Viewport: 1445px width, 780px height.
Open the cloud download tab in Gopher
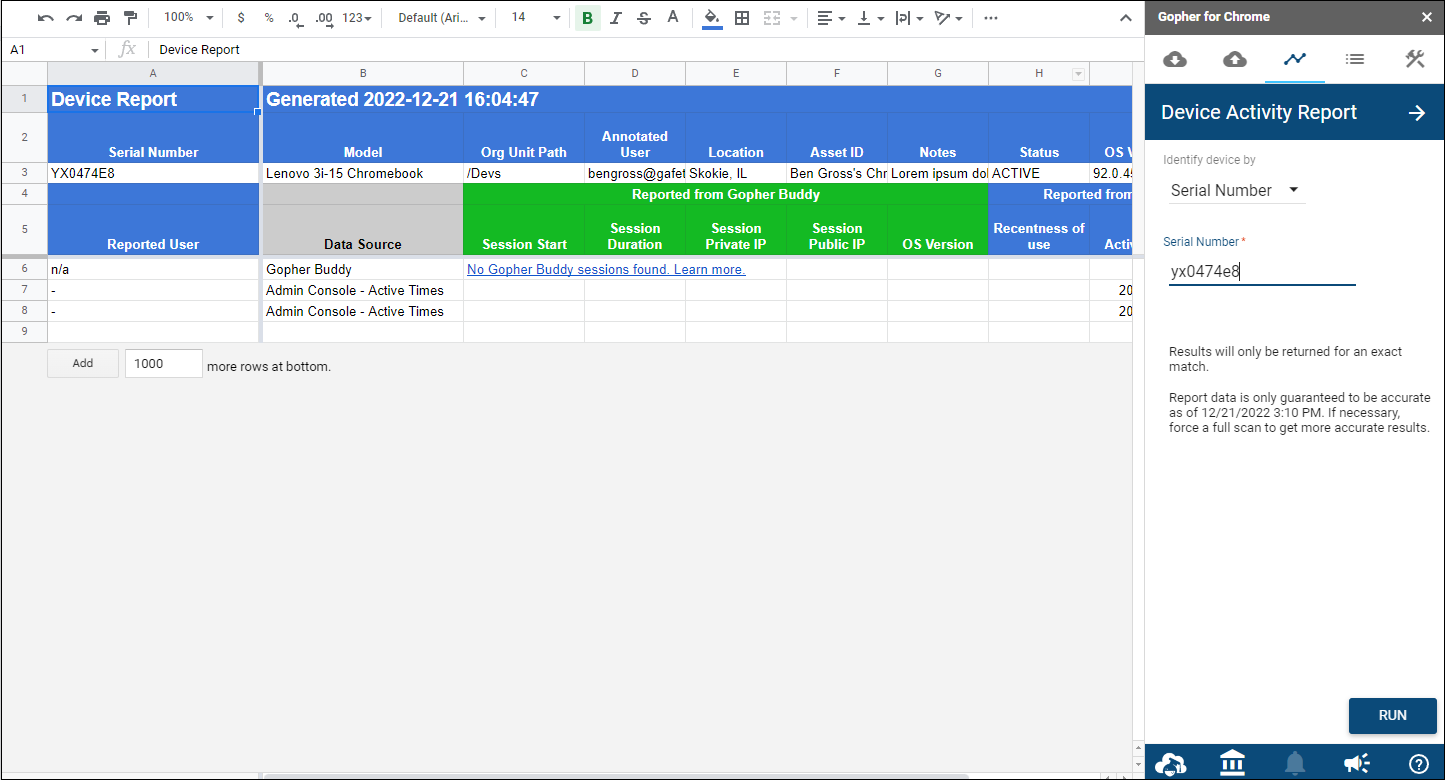click(x=1175, y=60)
